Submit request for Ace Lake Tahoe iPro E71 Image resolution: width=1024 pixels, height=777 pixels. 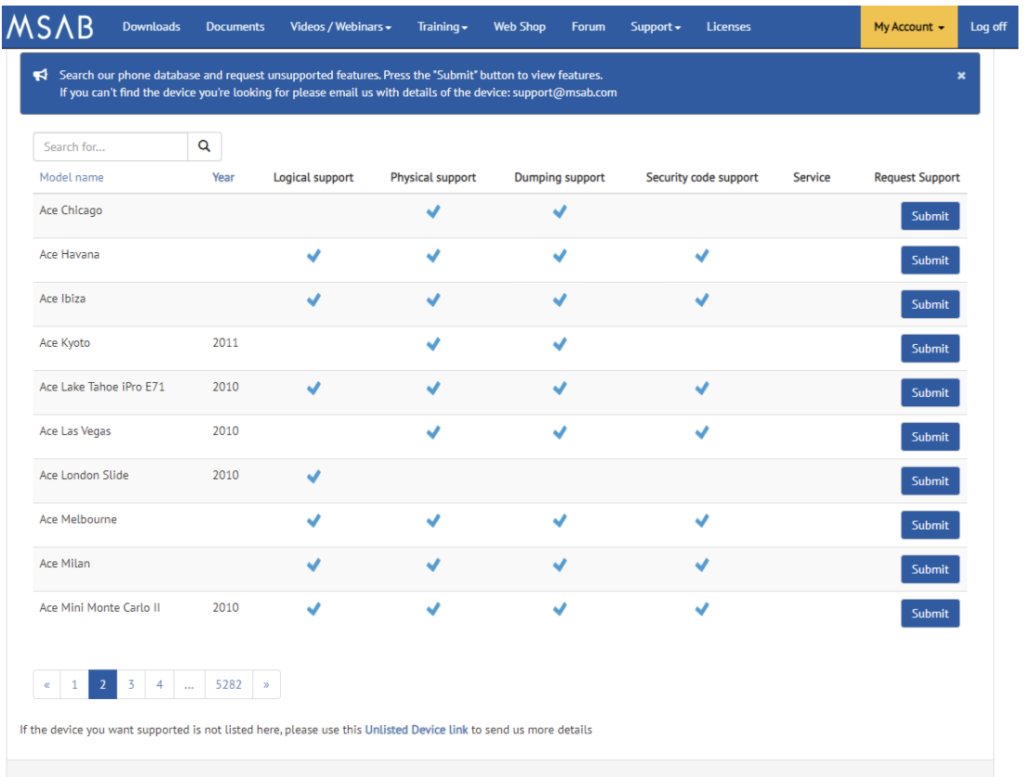930,392
